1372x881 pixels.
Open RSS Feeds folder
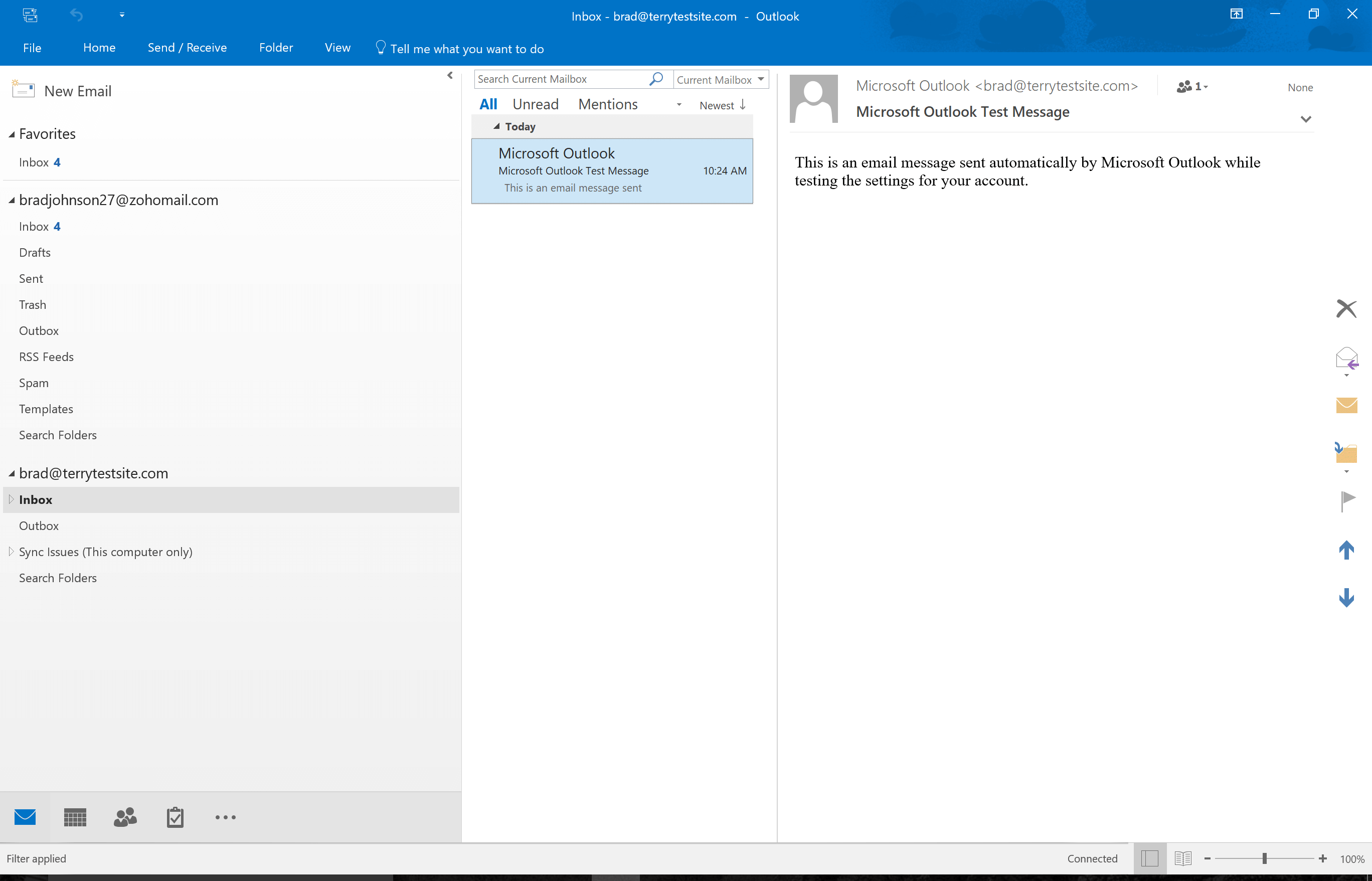(x=46, y=357)
